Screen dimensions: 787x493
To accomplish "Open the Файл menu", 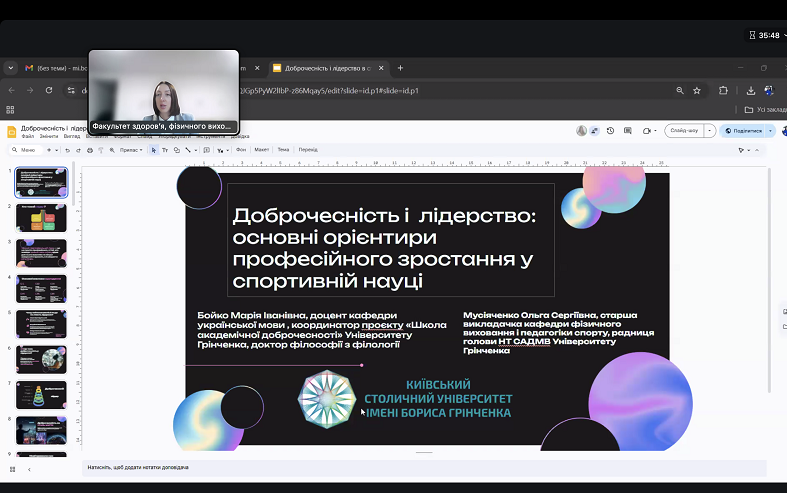I will coord(28,137).
